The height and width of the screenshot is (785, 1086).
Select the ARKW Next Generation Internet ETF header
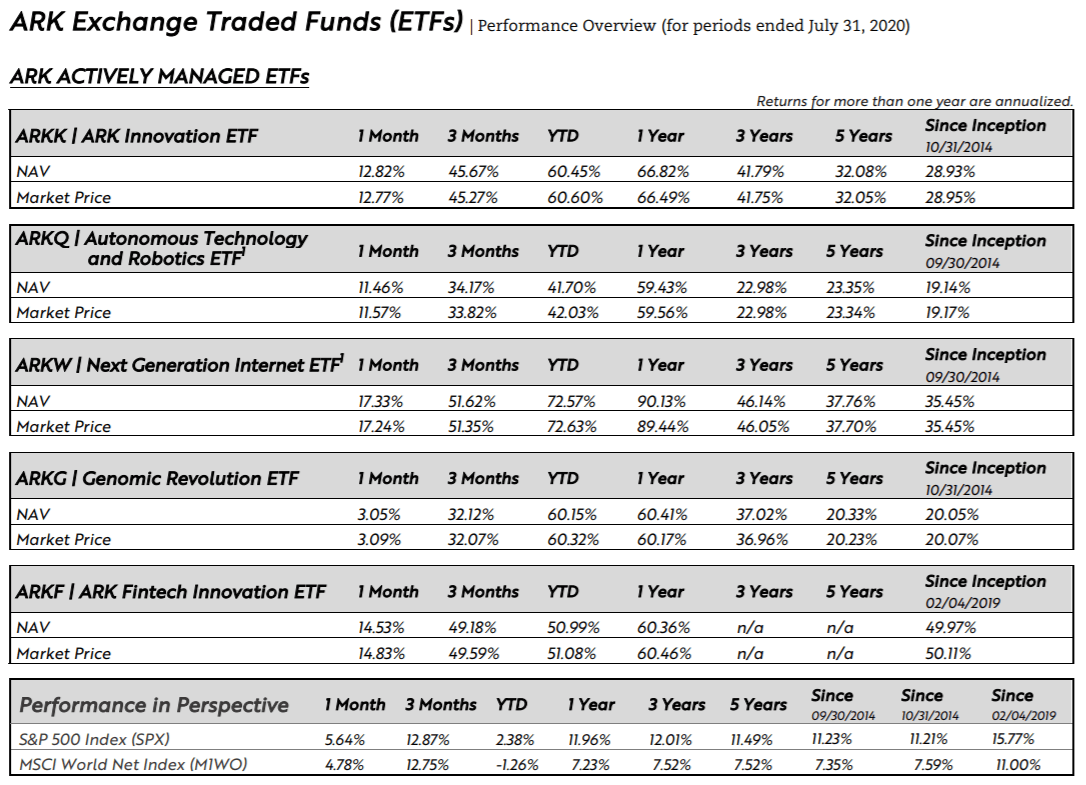179,365
